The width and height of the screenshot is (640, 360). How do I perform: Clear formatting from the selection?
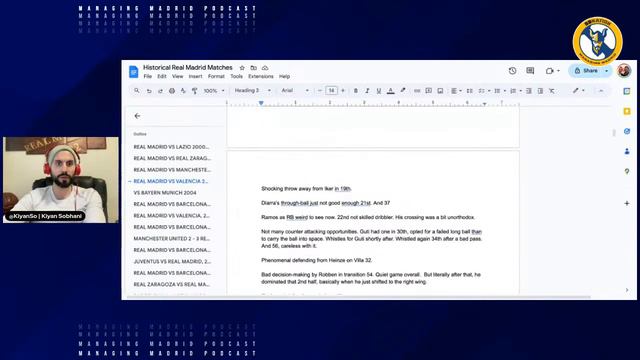(552, 91)
